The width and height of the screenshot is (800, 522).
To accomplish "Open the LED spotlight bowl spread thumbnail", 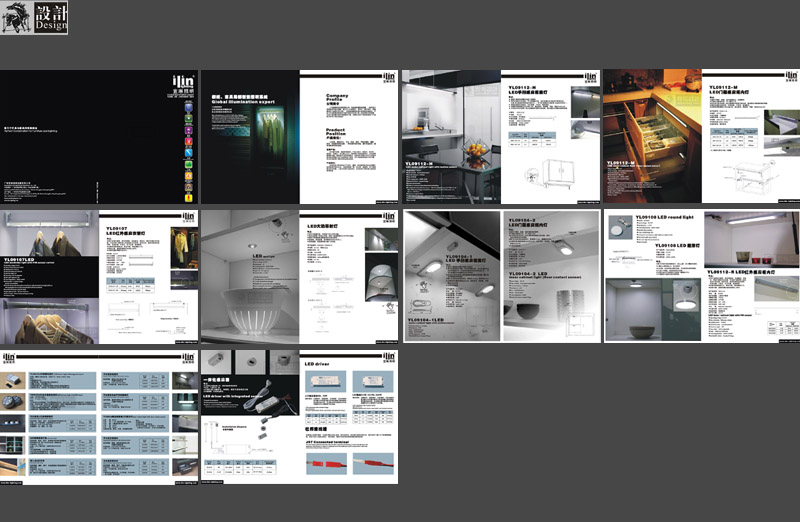I will click(299, 277).
